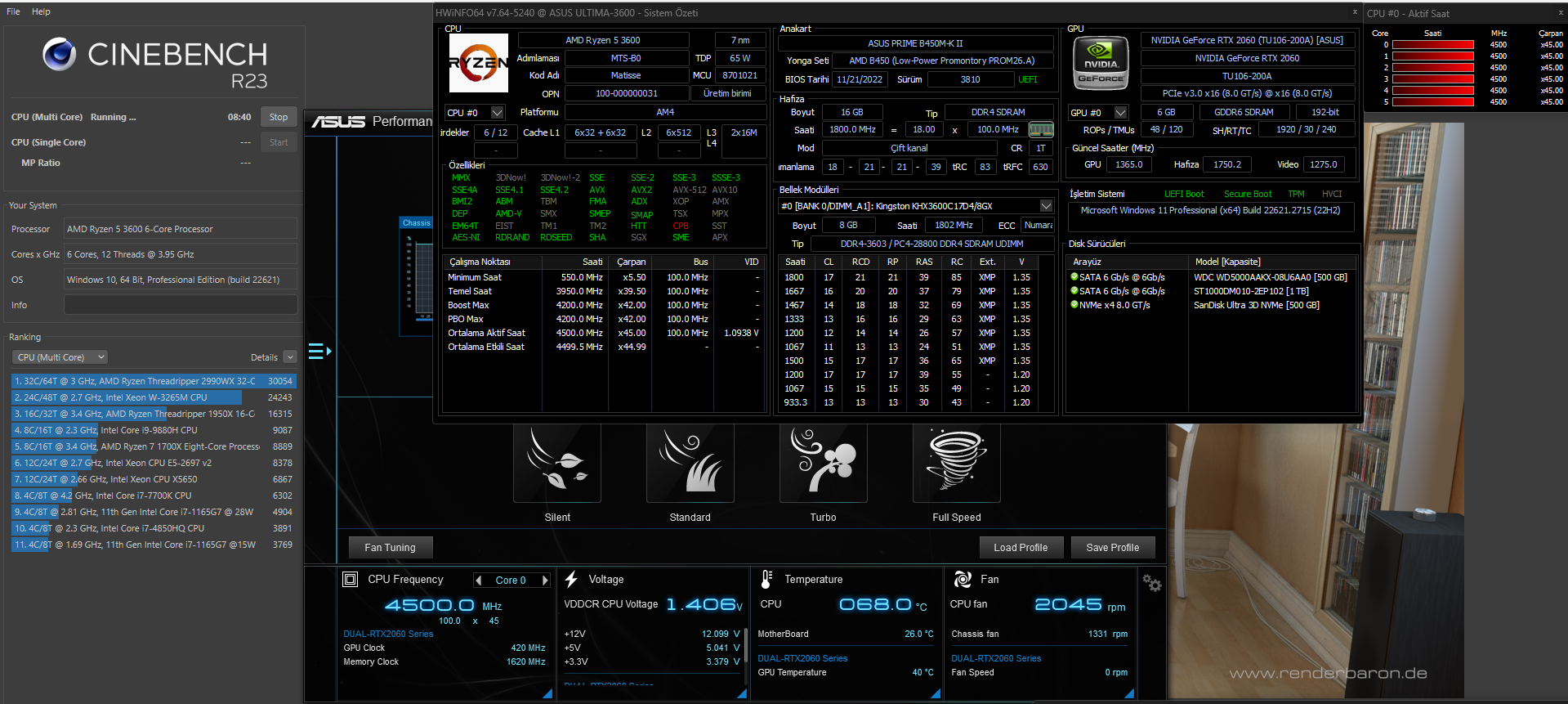Click the ASUS logo in AI Suite
The width and height of the screenshot is (1568, 704).
pyautogui.click(x=338, y=122)
